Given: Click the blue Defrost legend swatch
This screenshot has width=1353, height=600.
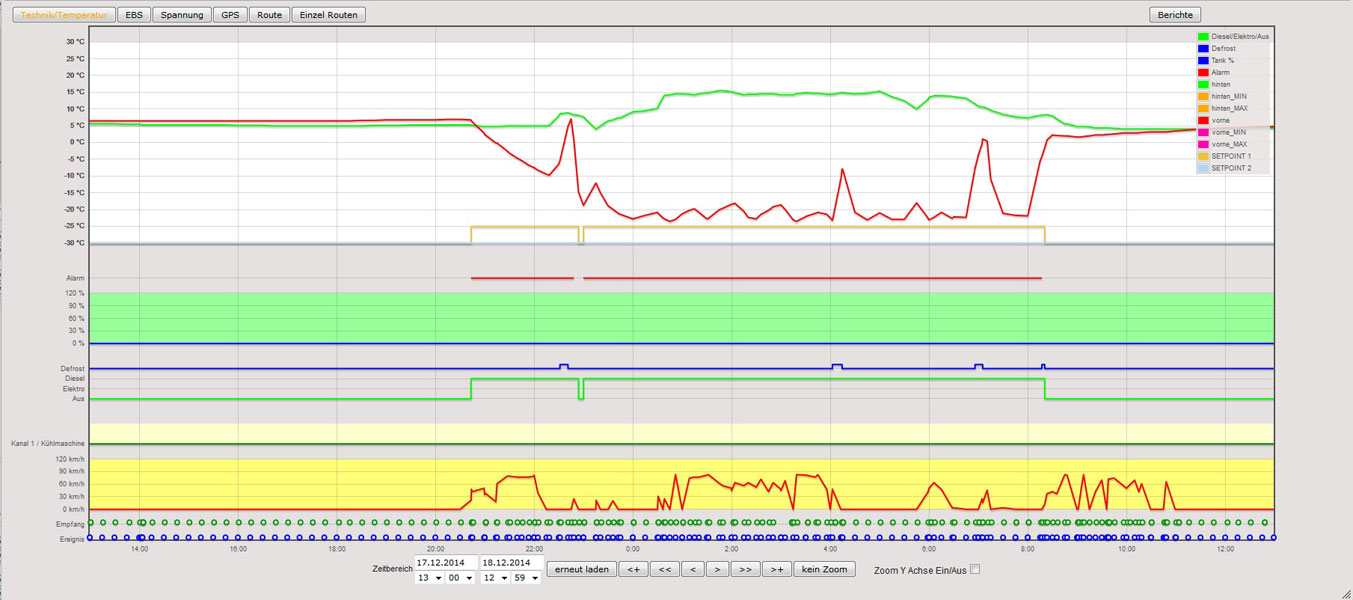Looking at the screenshot, I should pos(1203,49).
